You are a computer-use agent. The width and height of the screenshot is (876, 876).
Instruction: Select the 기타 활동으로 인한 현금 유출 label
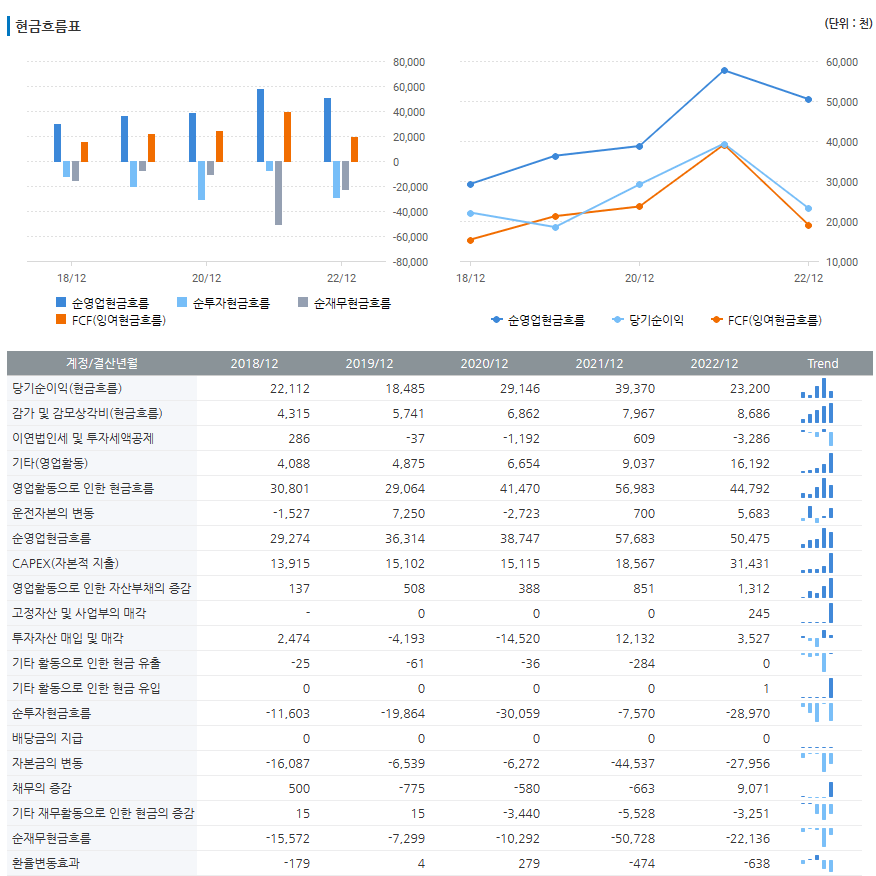[86, 664]
